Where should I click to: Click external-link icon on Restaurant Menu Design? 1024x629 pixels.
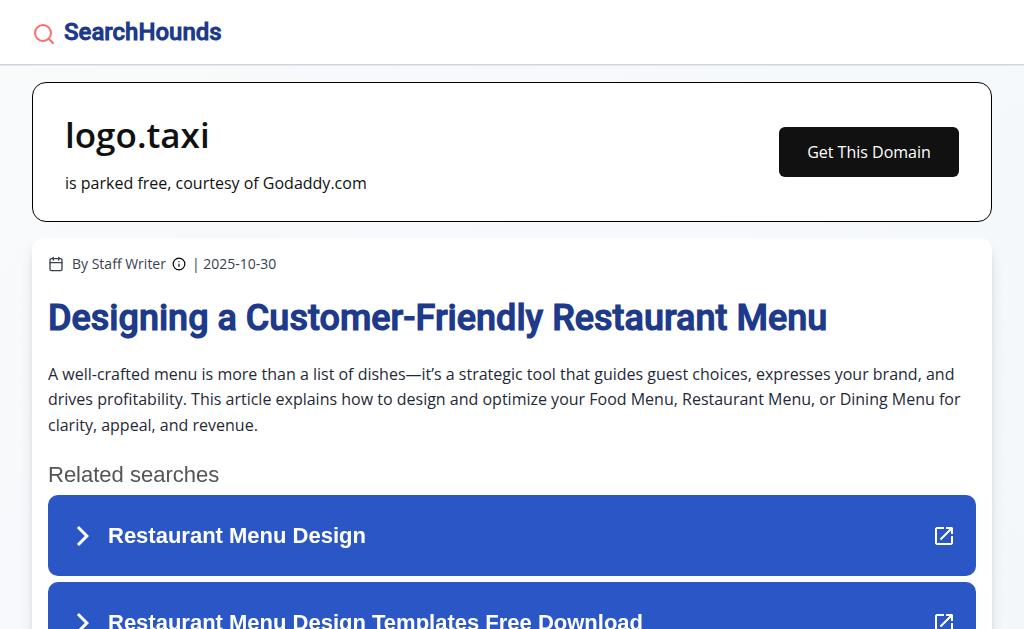[x=944, y=536]
